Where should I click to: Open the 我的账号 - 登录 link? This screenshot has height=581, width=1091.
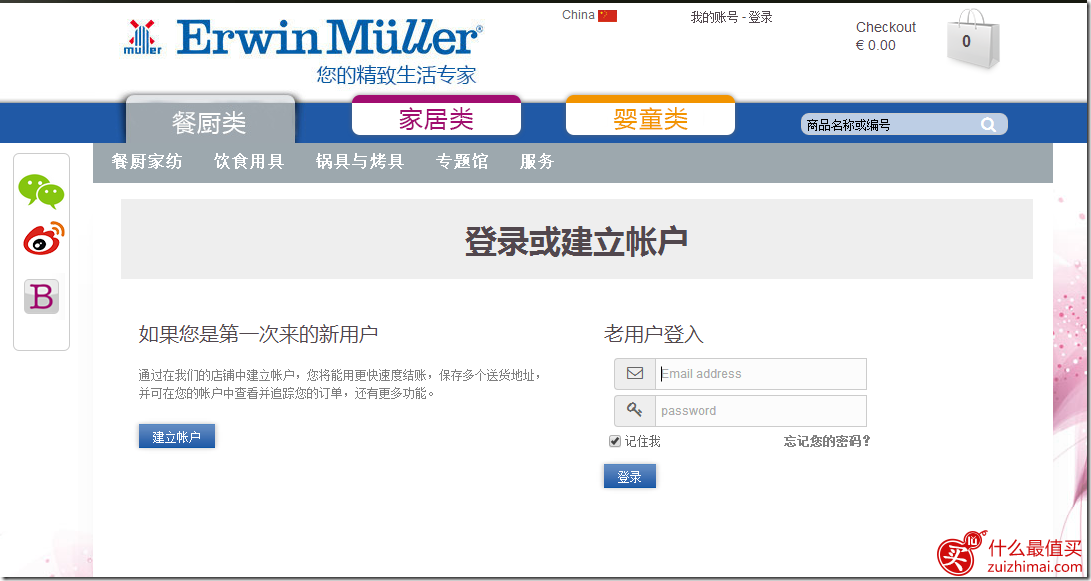coord(731,17)
